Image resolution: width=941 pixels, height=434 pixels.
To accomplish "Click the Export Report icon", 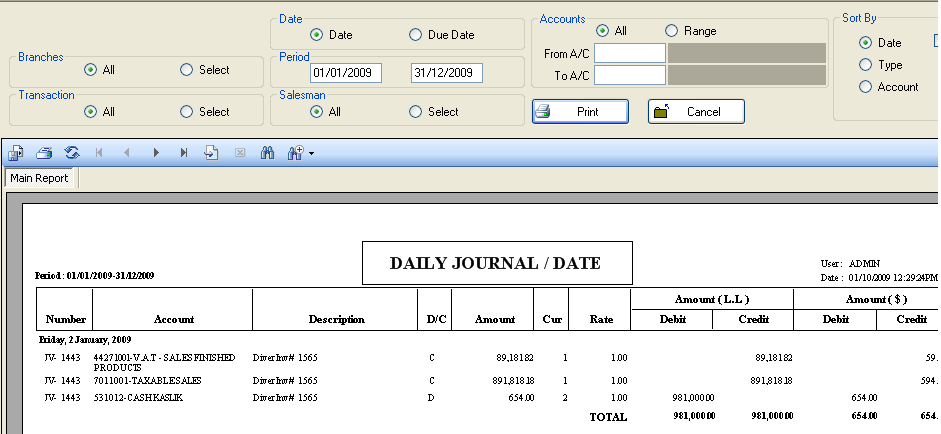I will (x=16, y=153).
